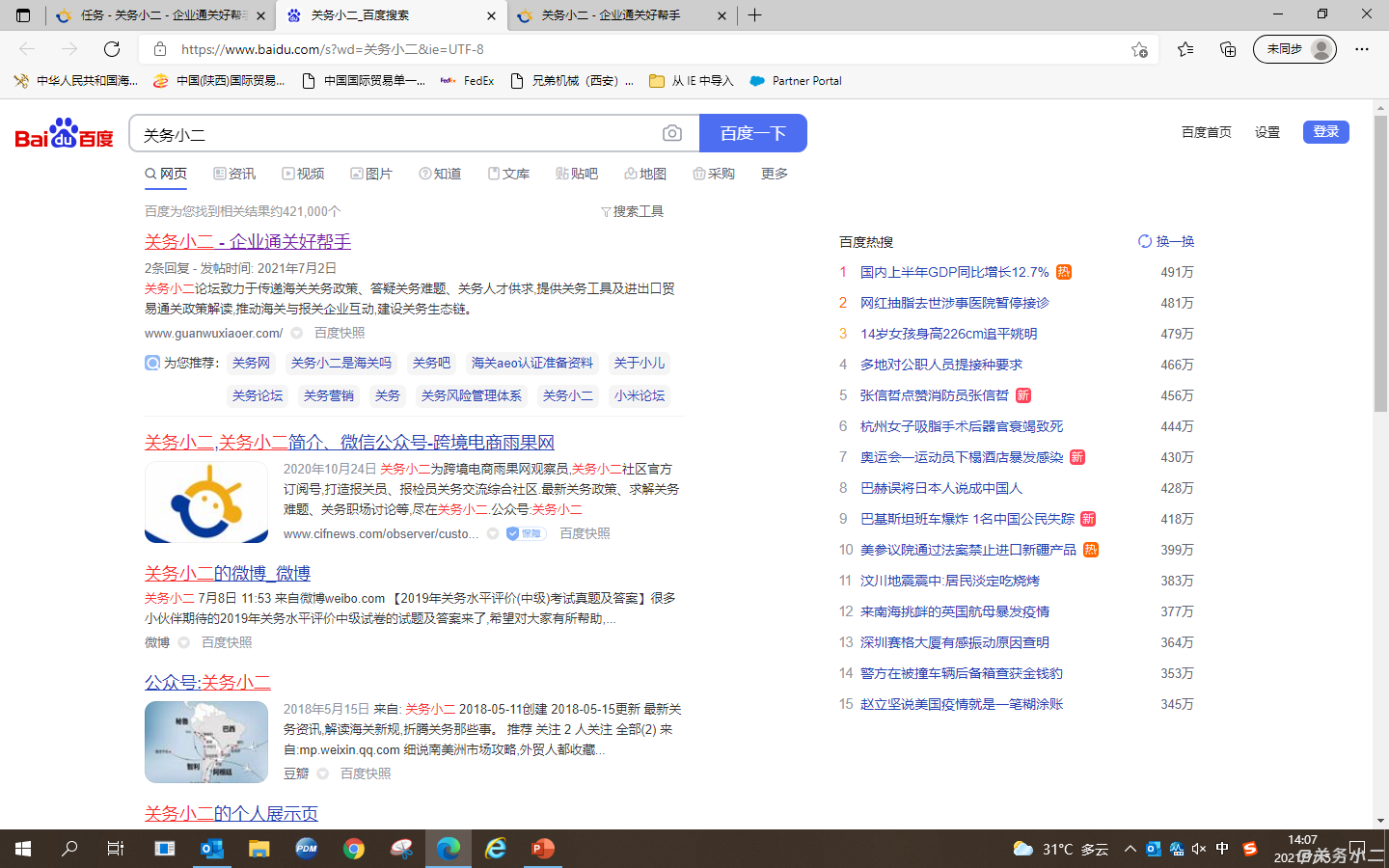This screenshot has width=1389, height=868.
Task: Open Task View on taskbar
Action: [116, 849]
